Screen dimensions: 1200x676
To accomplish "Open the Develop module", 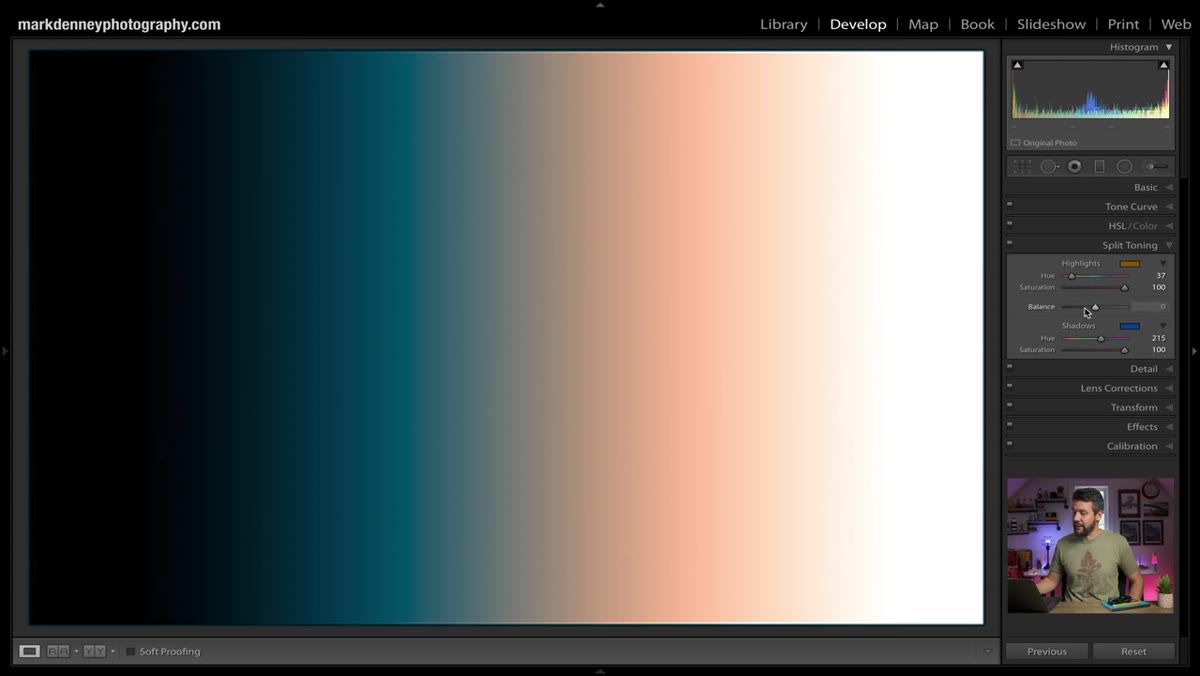I will pyautogui.click(x=858, y=24).
